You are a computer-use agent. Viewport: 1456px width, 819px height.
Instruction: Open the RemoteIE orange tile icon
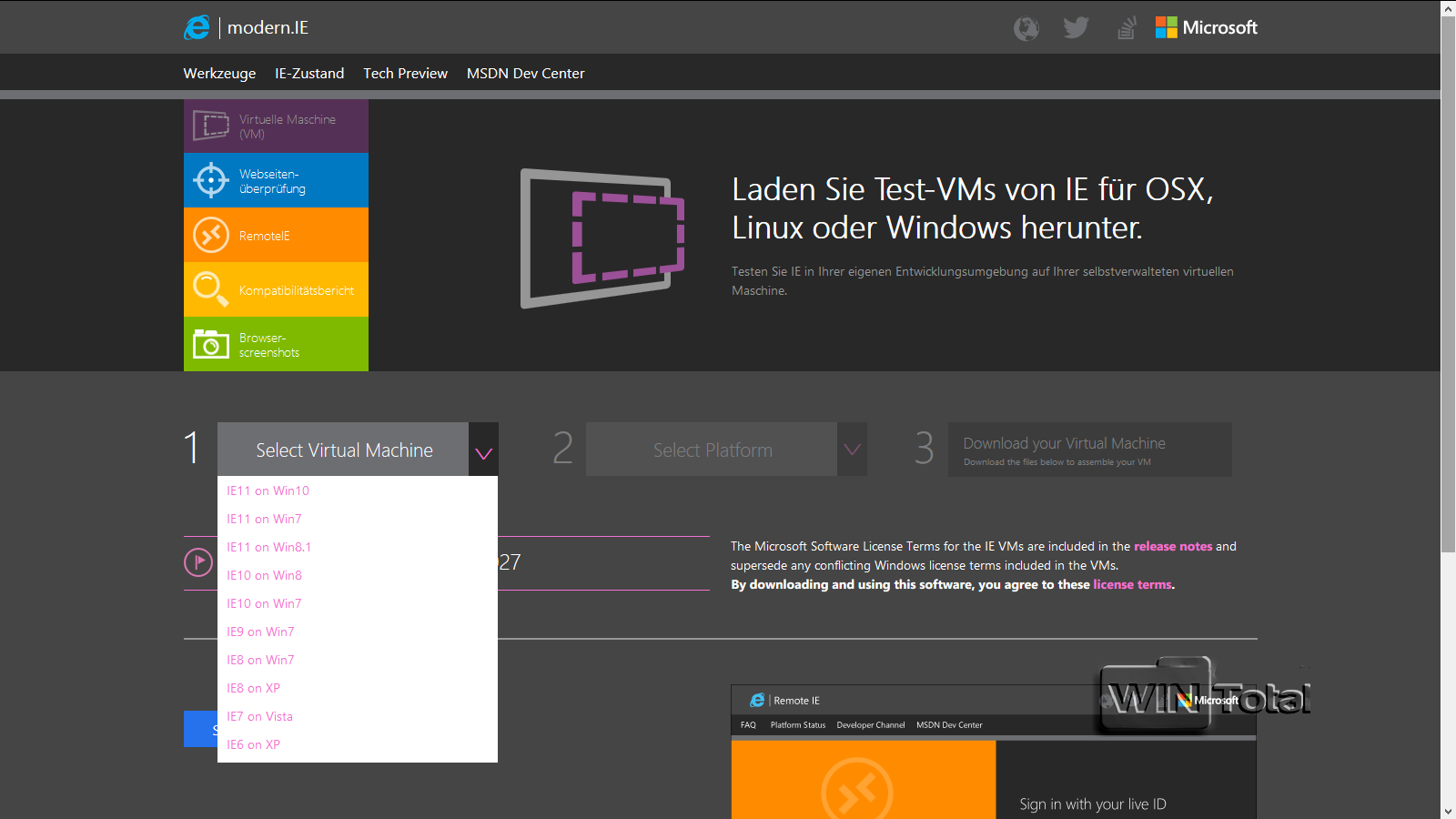pyautogui.click(x=211, y=235)
